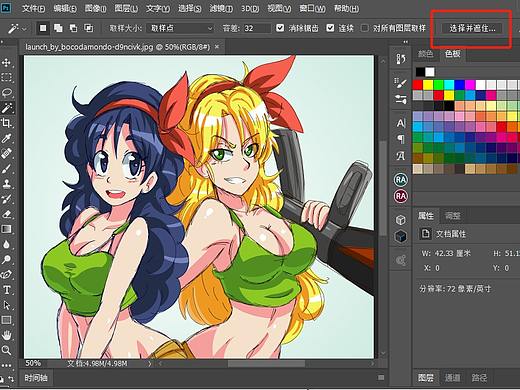This screenshot has height=390, width=520.
Task: Open the Glyphs panel icon
Action: [401, 155]
